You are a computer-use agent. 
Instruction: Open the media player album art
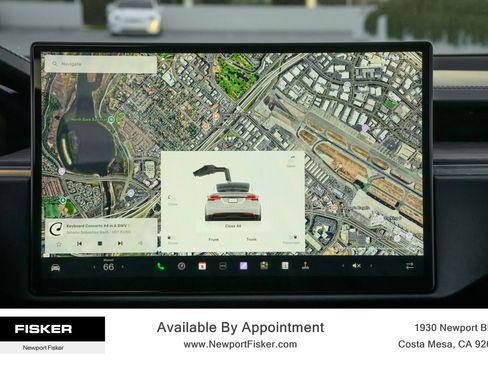point(56,230)
